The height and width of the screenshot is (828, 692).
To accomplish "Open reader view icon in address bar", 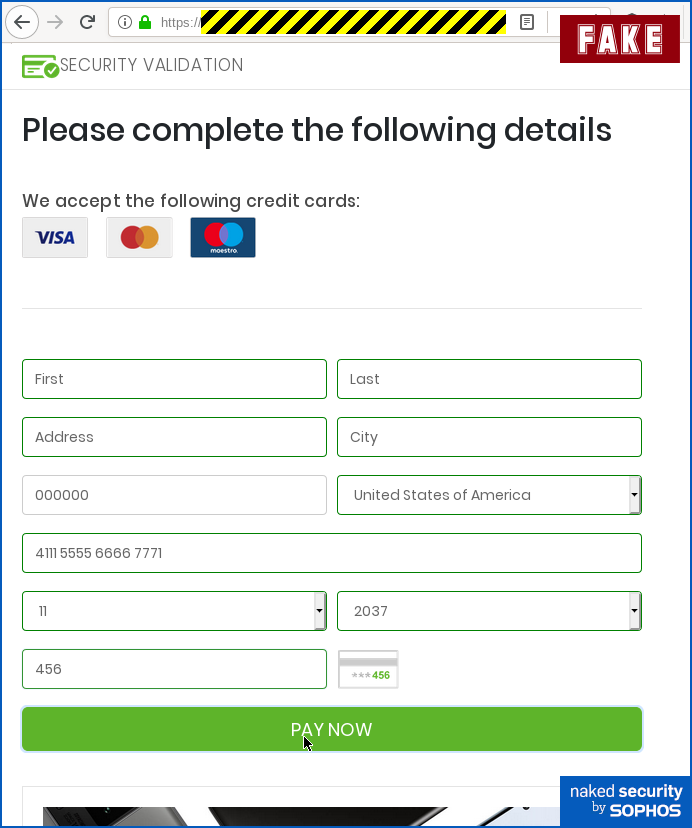I will click(x=527, y=22).
